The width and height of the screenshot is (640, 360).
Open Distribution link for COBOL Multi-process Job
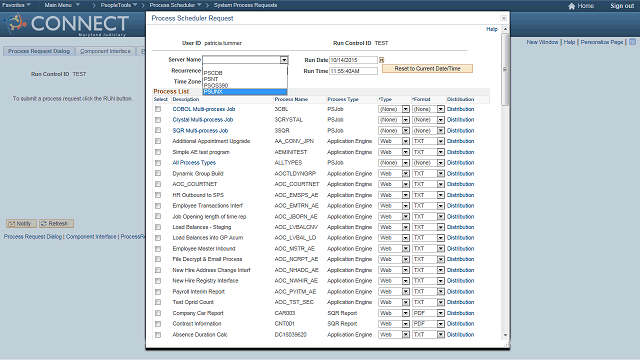(x=460, y=109)
